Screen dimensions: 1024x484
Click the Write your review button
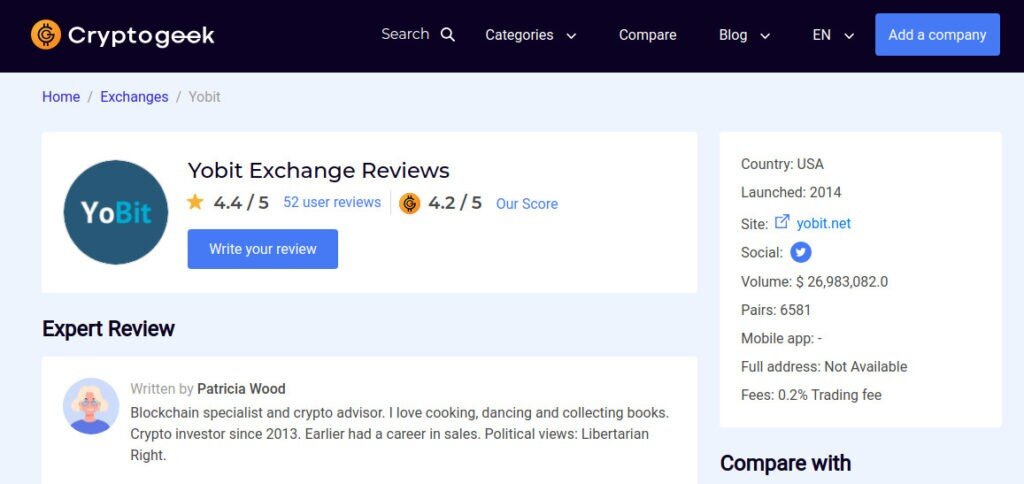(x=262, y=249)
